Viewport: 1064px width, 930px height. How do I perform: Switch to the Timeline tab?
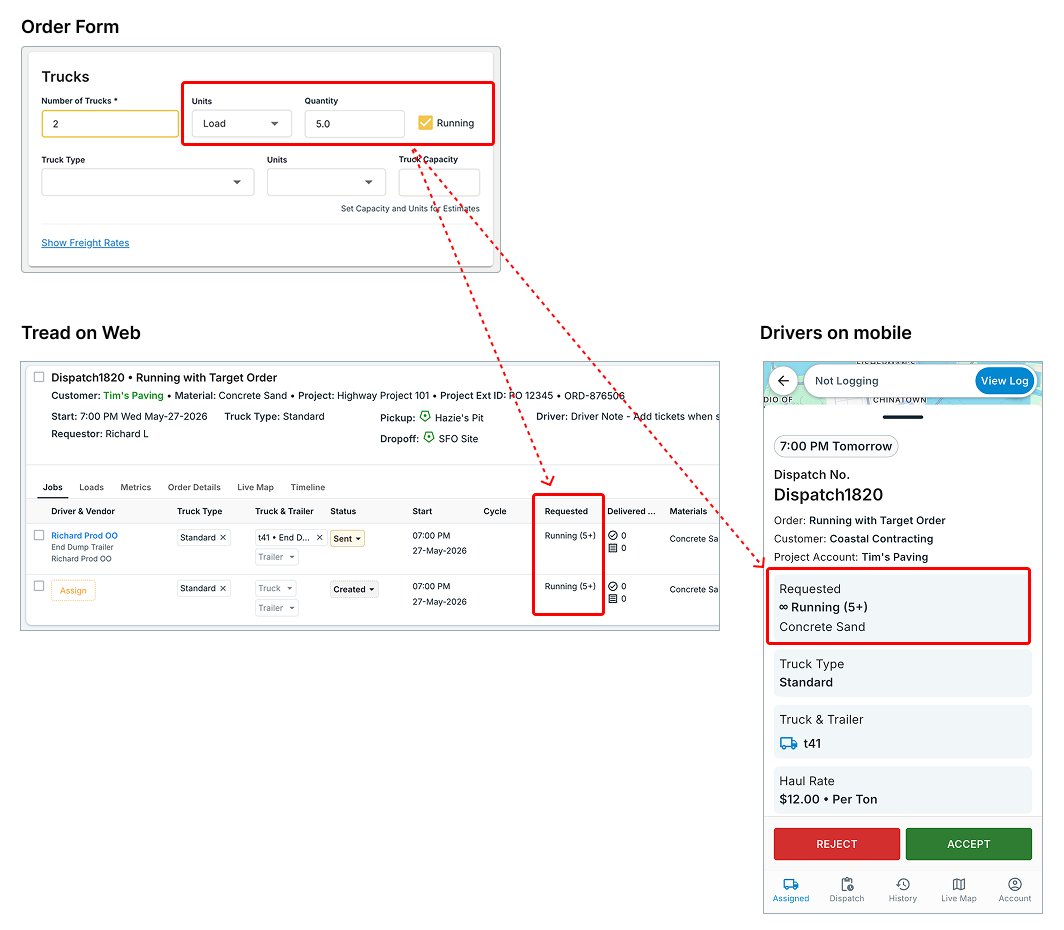308,487
